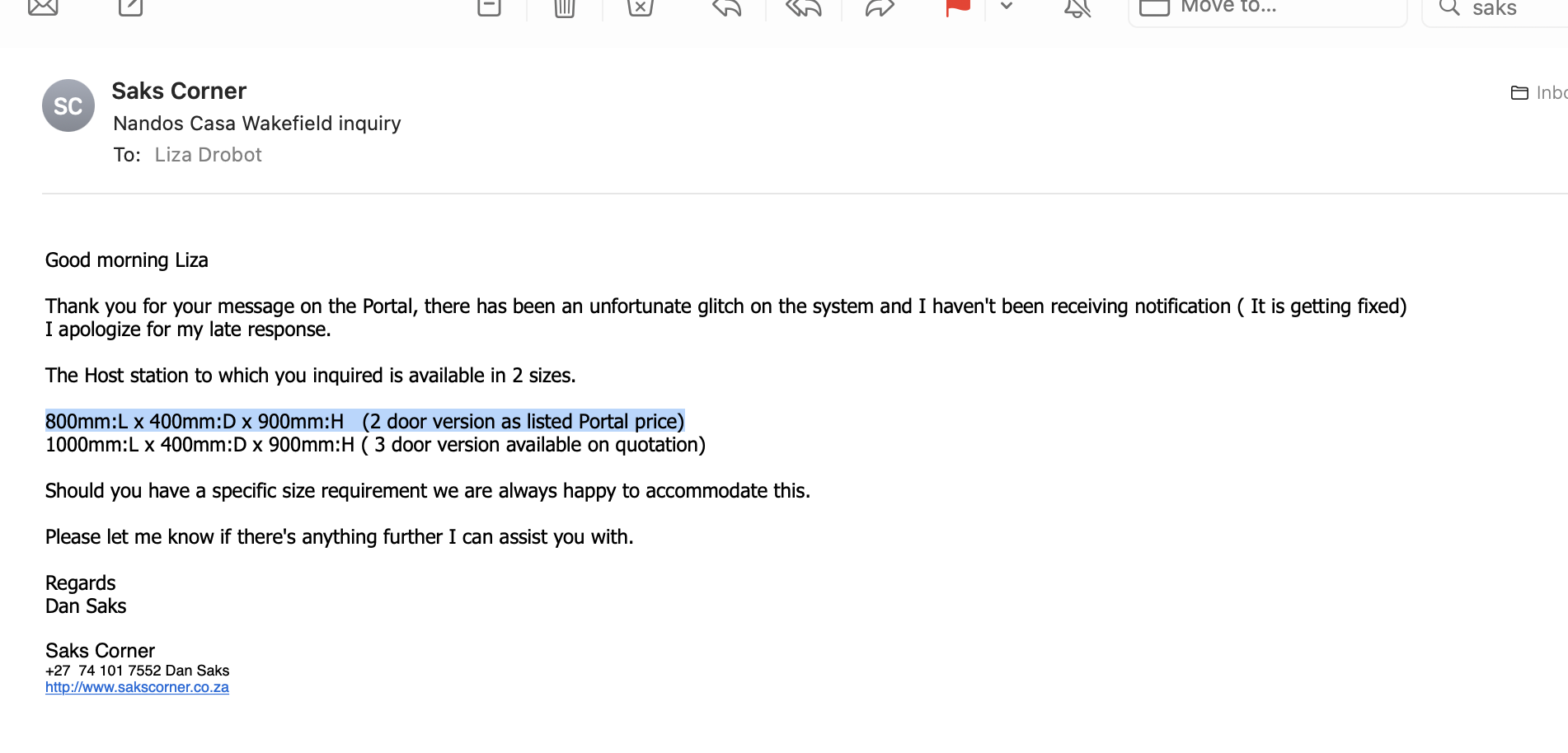
Task: Click the Get Mail envelope icon
Action: coord(43,7)
